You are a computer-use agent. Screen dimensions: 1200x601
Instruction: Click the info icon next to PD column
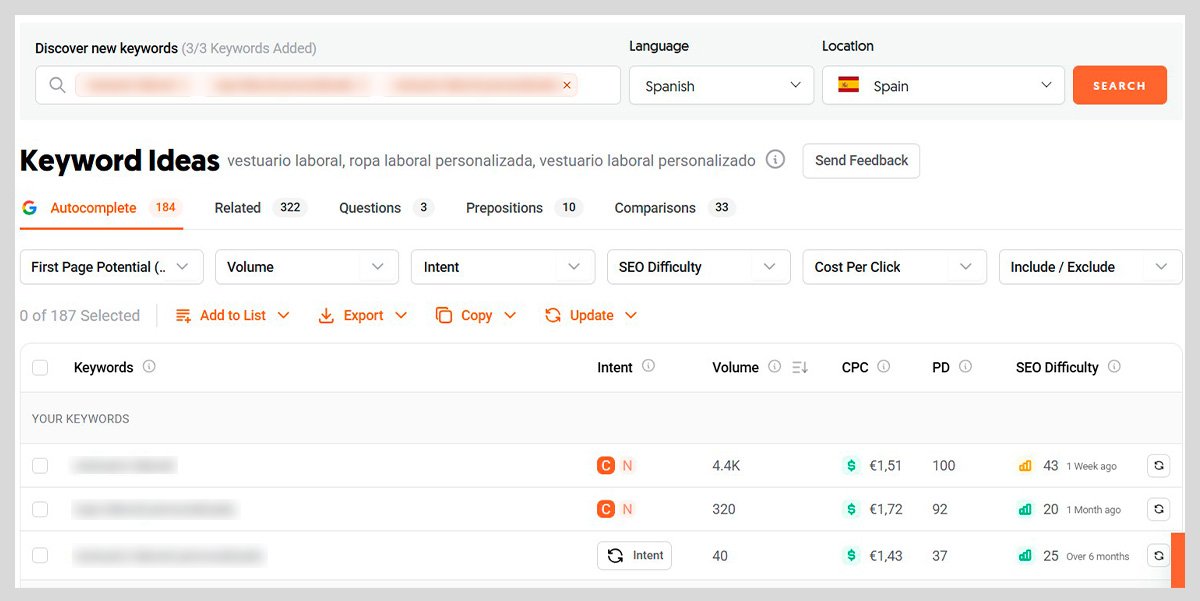click(965, 366)
